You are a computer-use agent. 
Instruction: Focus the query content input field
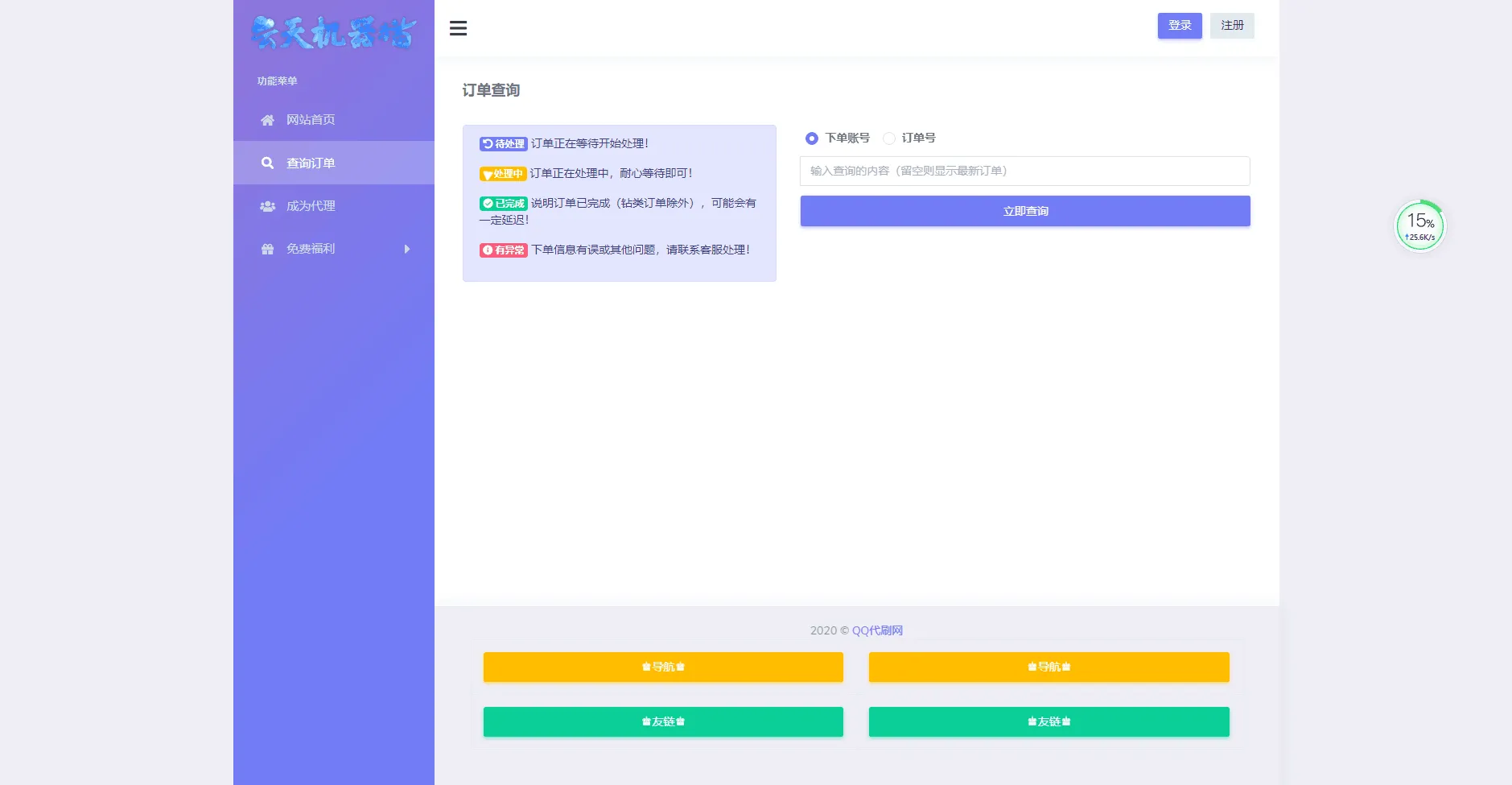1024,171
